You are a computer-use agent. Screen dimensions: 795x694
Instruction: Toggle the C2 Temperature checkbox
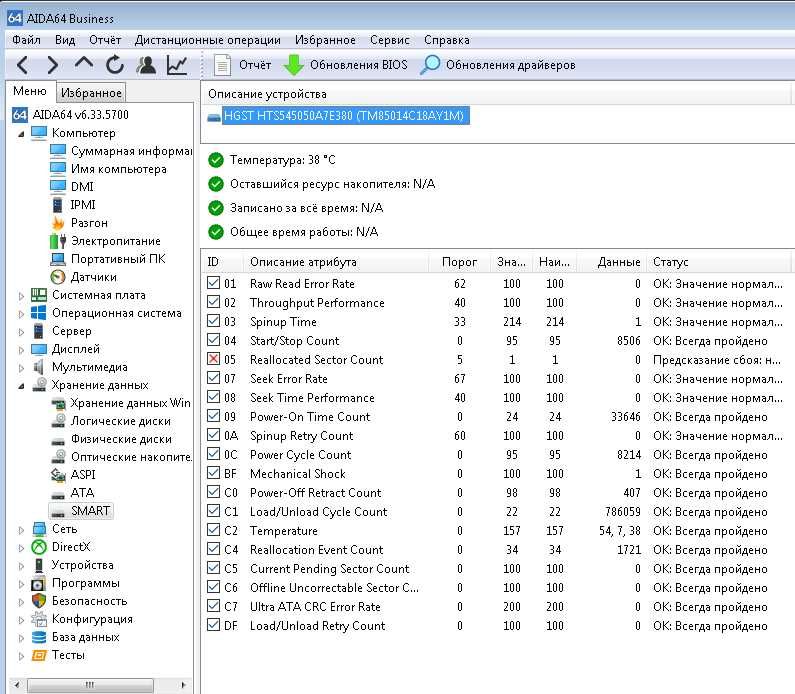point(213,530)
